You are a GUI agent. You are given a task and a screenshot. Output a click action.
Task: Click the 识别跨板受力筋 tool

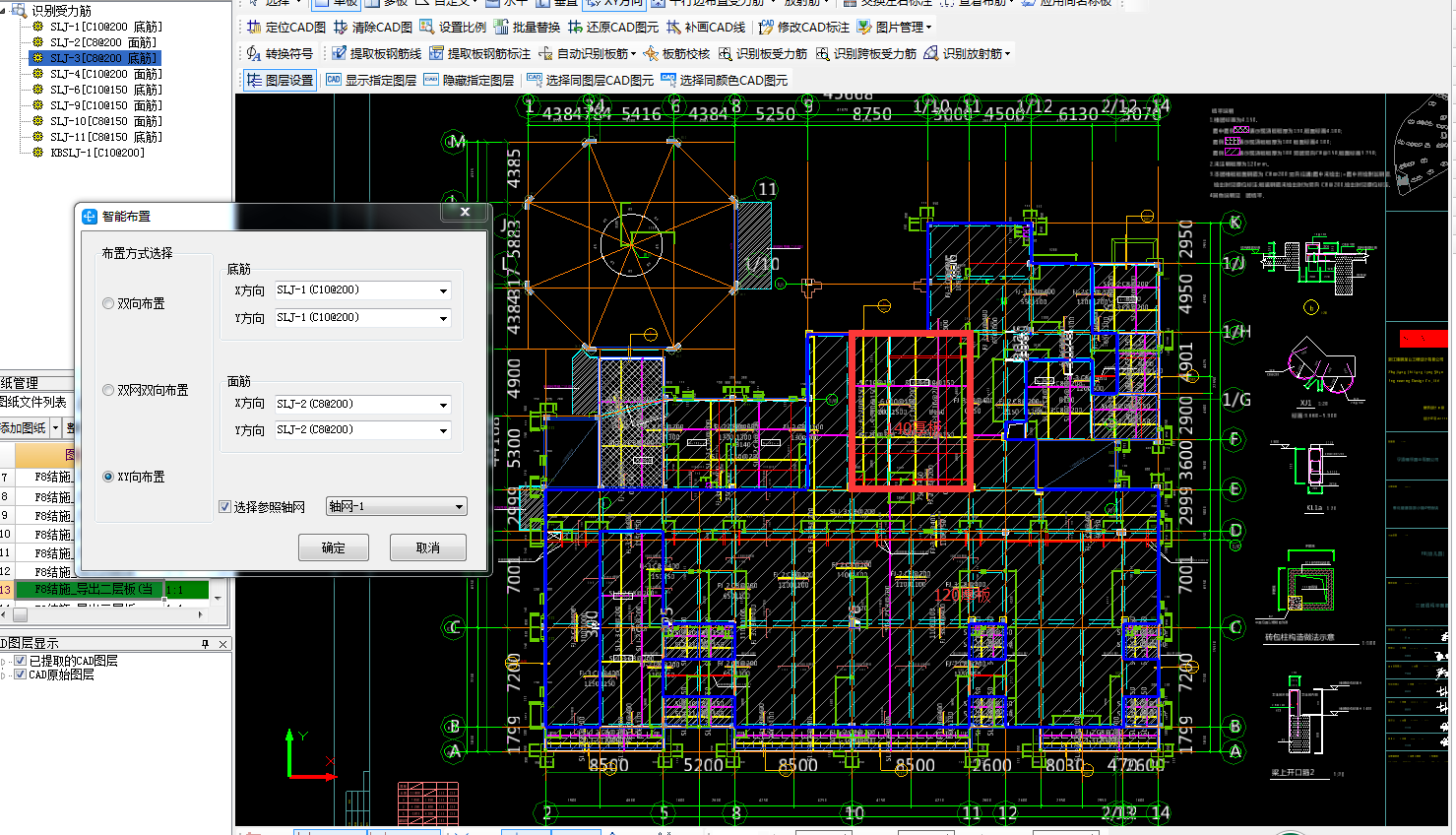[865, 53]
